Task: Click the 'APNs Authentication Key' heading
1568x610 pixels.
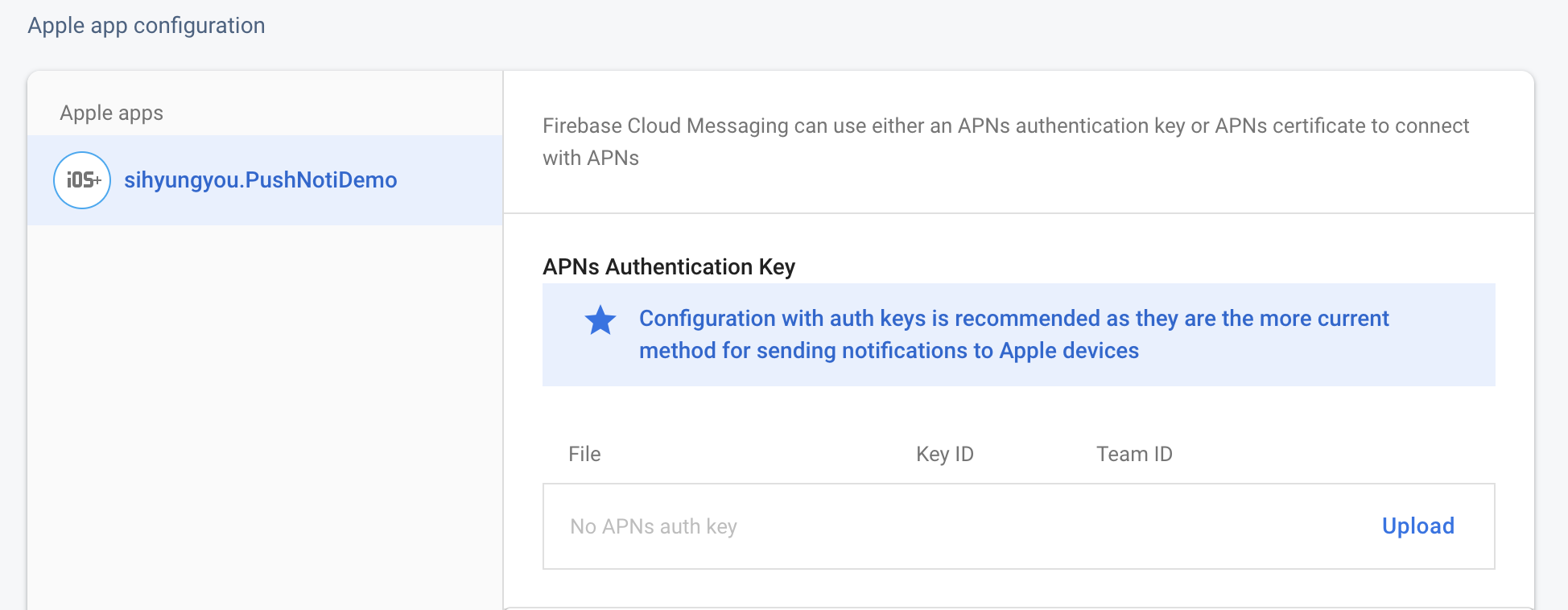Action: 669,267
